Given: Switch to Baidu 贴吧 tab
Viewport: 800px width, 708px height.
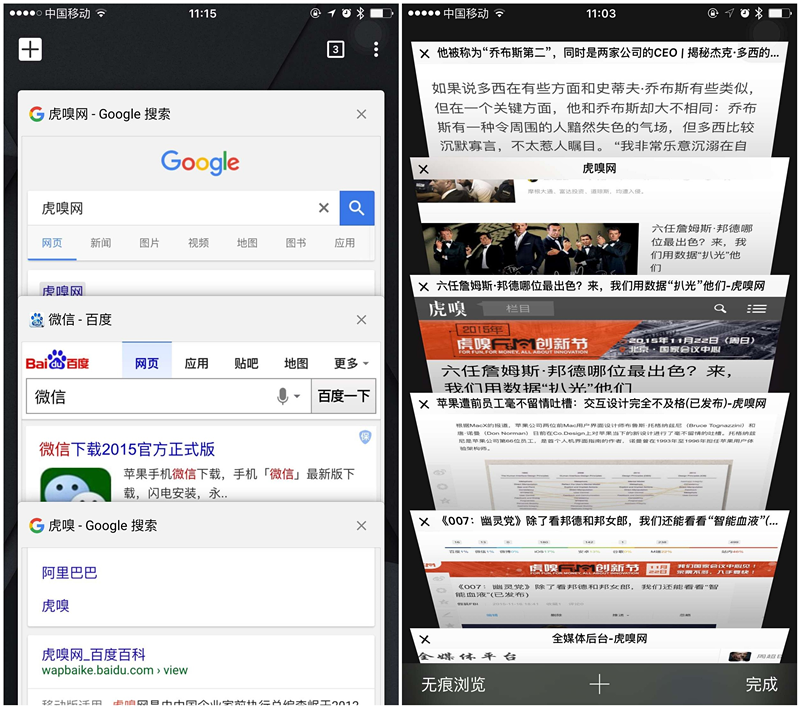Looking at the screenshot, I should 246,363.
